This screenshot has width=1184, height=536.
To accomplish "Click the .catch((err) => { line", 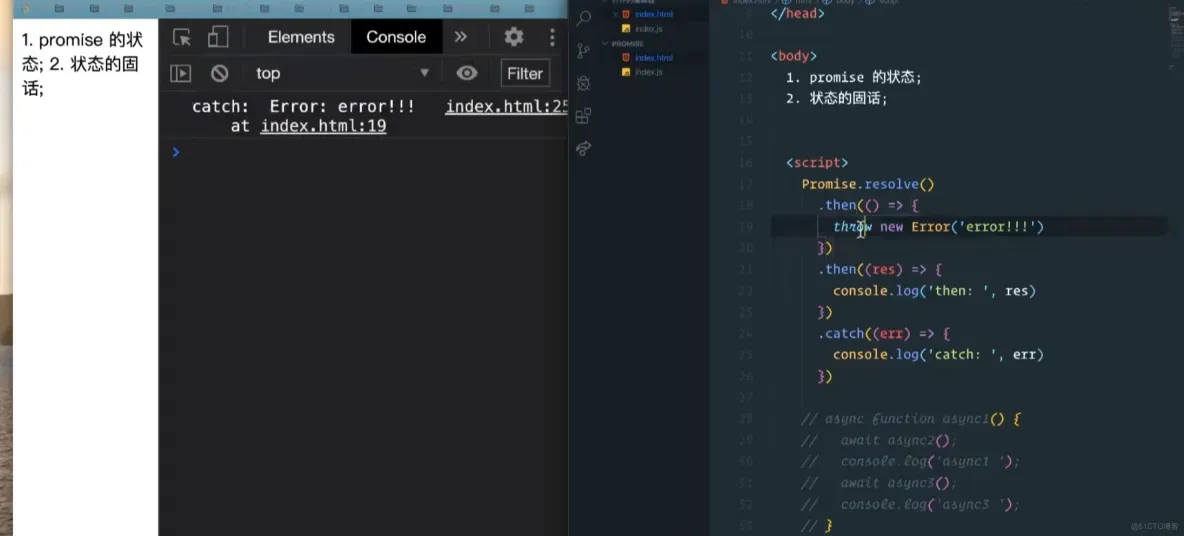I will [x=883, y=333].
